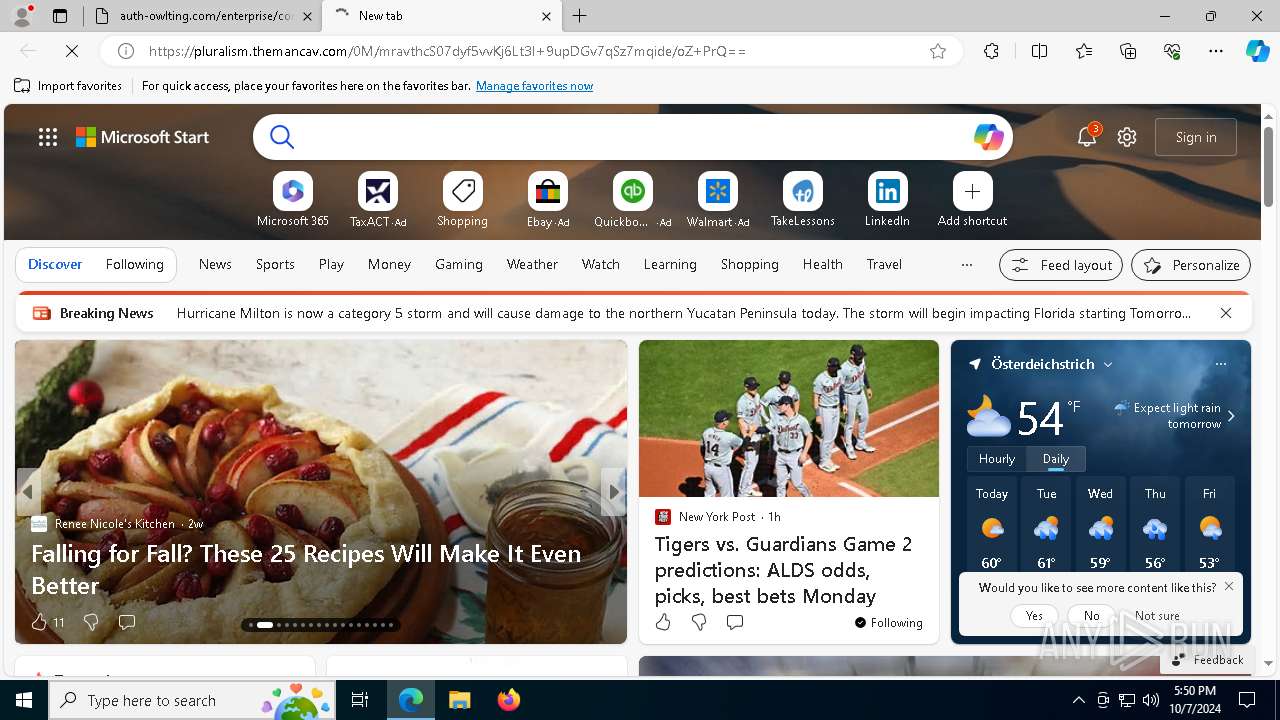The image size is (1280, 720).
Task: Open the Copilot sidebar in Edge
Action: coord(1257,51)
